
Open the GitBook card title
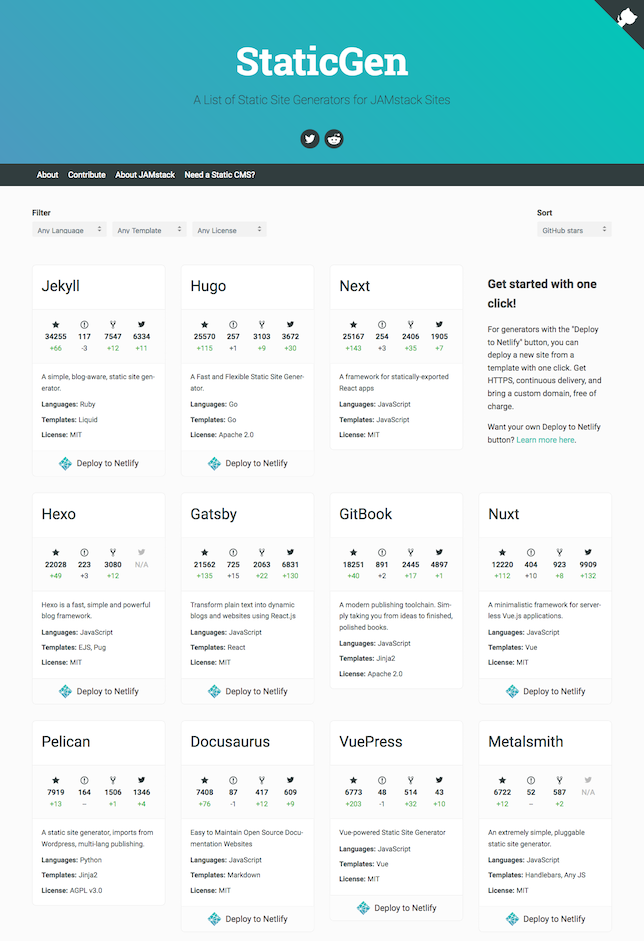point(366,514)
